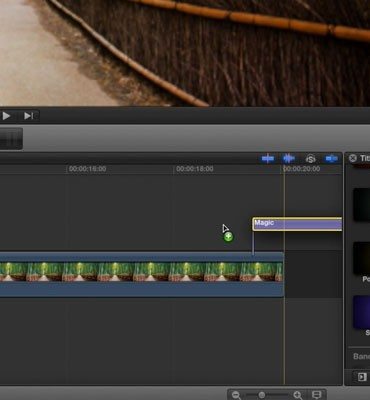The image size is (370, 400).
Task: Open the clip appearance options
Action: coord(316,395)
